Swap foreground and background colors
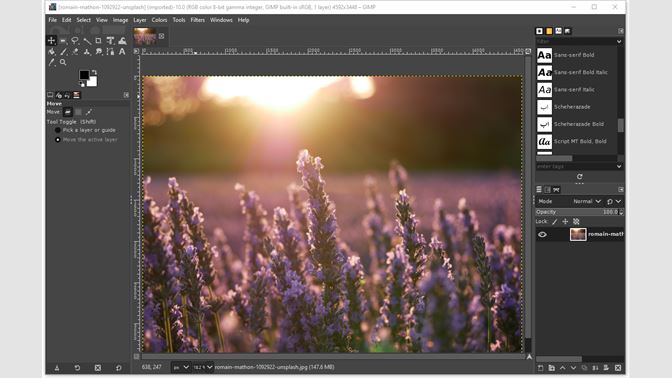This screenshot has width=672, height=378. [x=94, y=72]
